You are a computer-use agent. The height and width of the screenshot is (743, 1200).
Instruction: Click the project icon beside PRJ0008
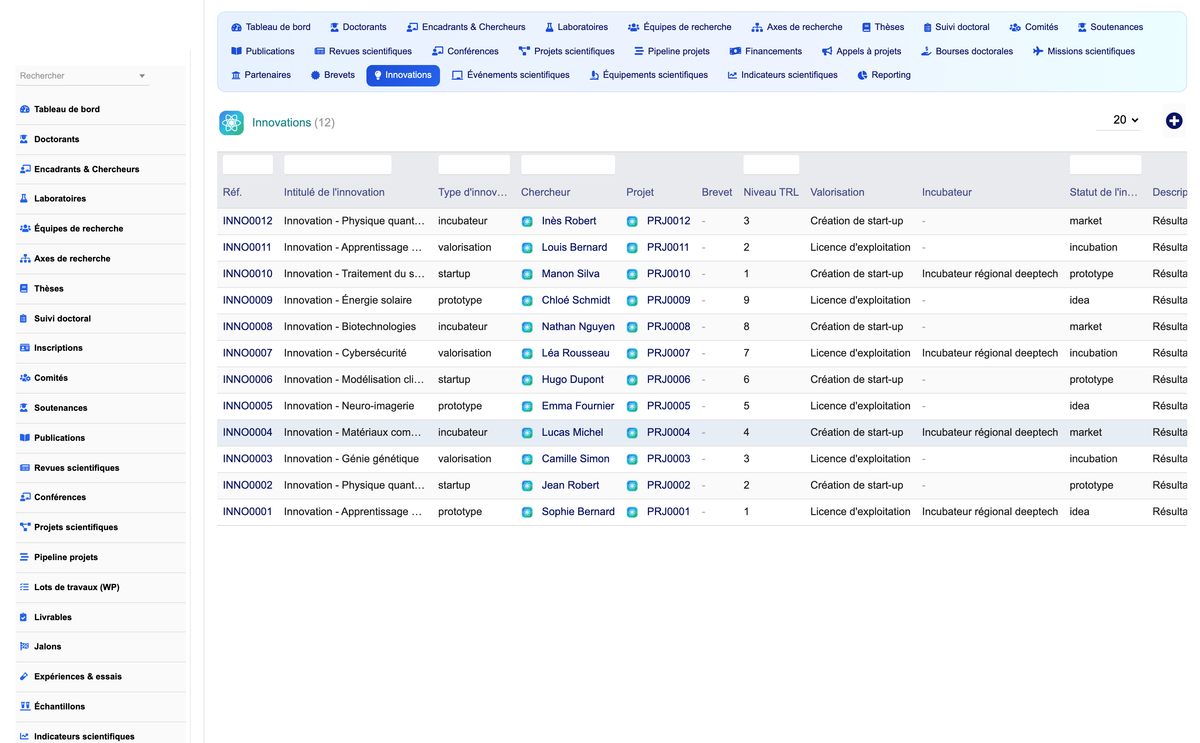coord(632,327)
